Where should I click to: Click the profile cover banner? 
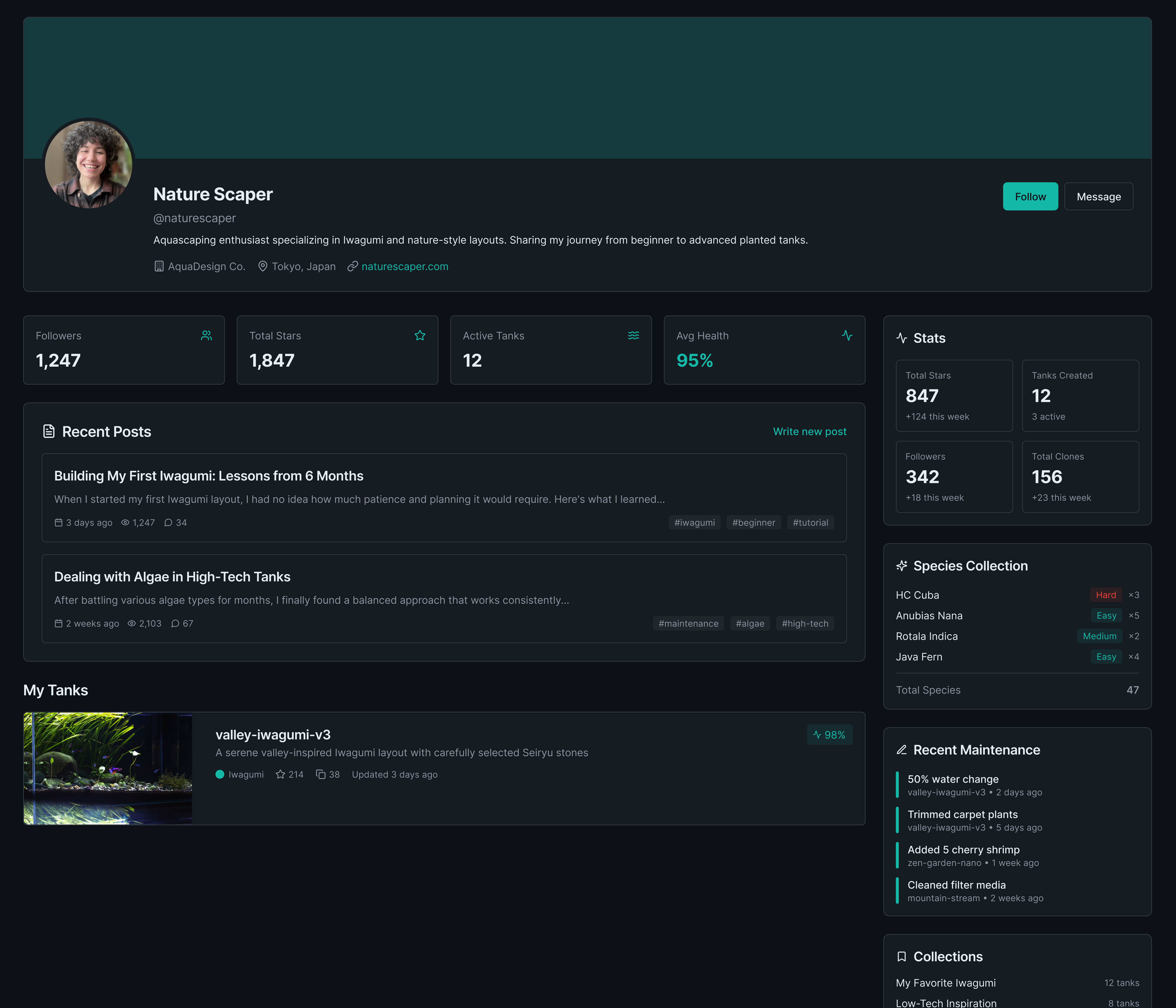tap(587, 88)
